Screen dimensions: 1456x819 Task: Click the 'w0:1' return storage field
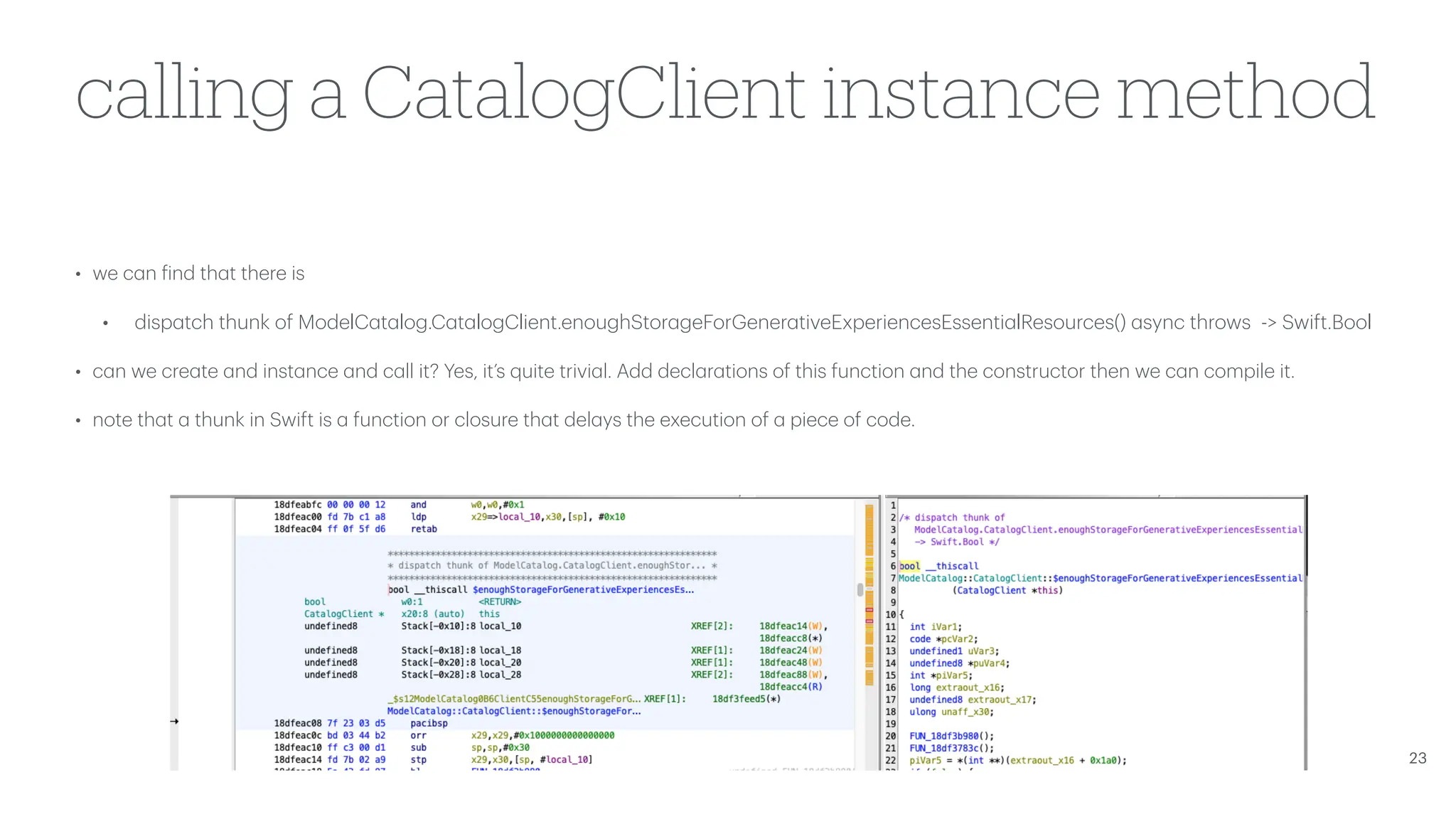click(x=412, y=602)
